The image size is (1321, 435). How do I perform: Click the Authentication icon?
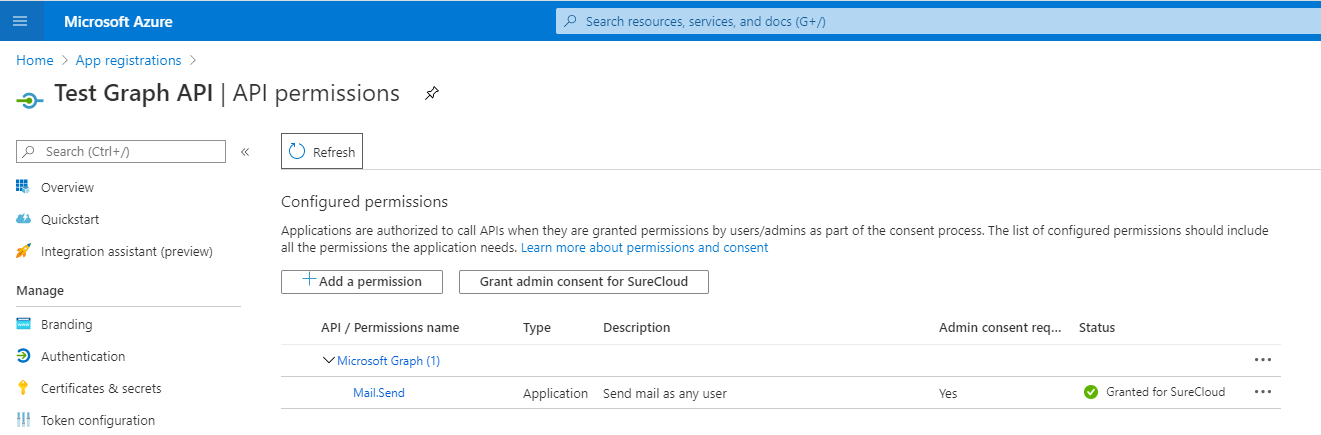(x=23, y=356)
